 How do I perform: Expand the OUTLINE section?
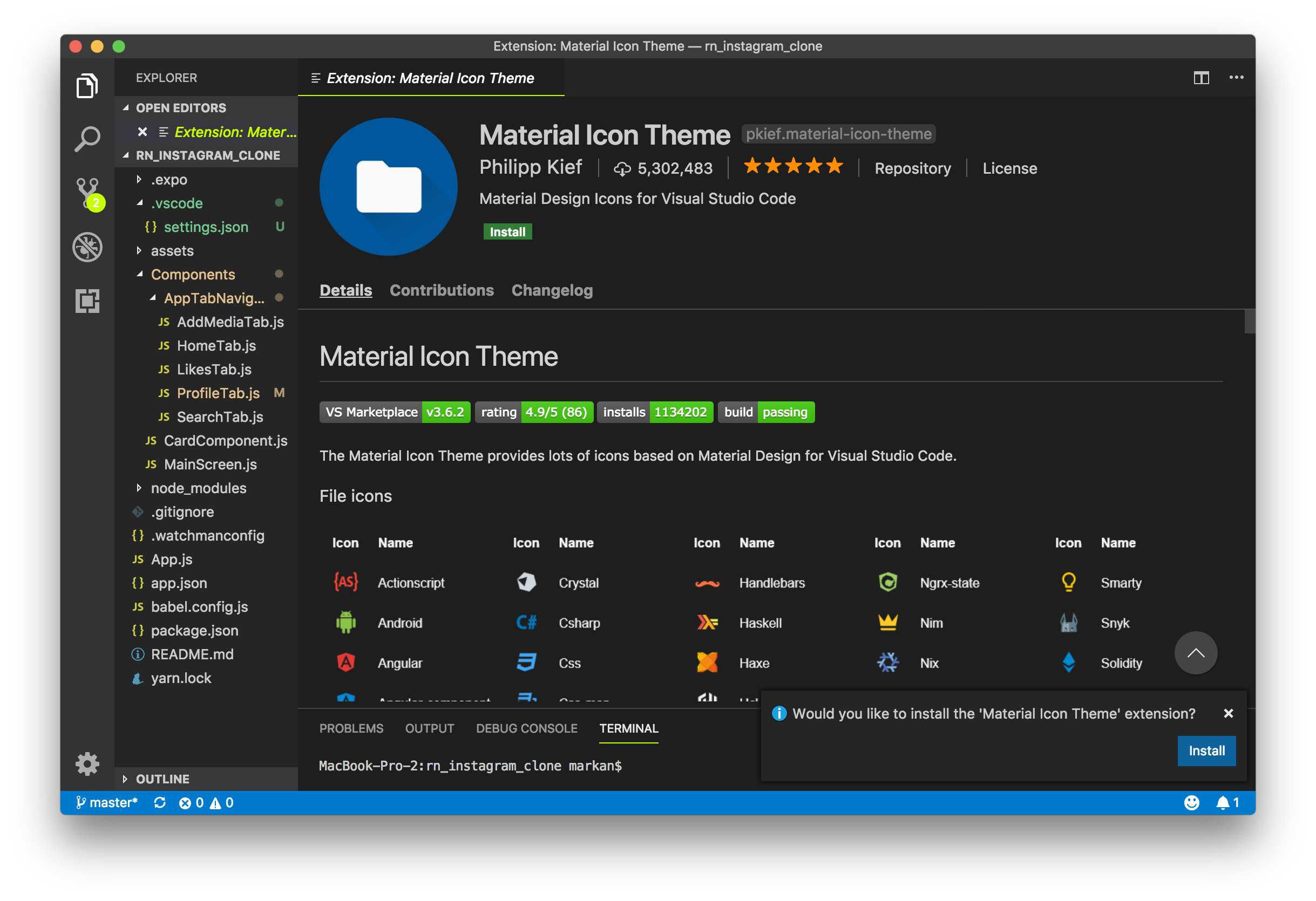(x=162, y=779)
